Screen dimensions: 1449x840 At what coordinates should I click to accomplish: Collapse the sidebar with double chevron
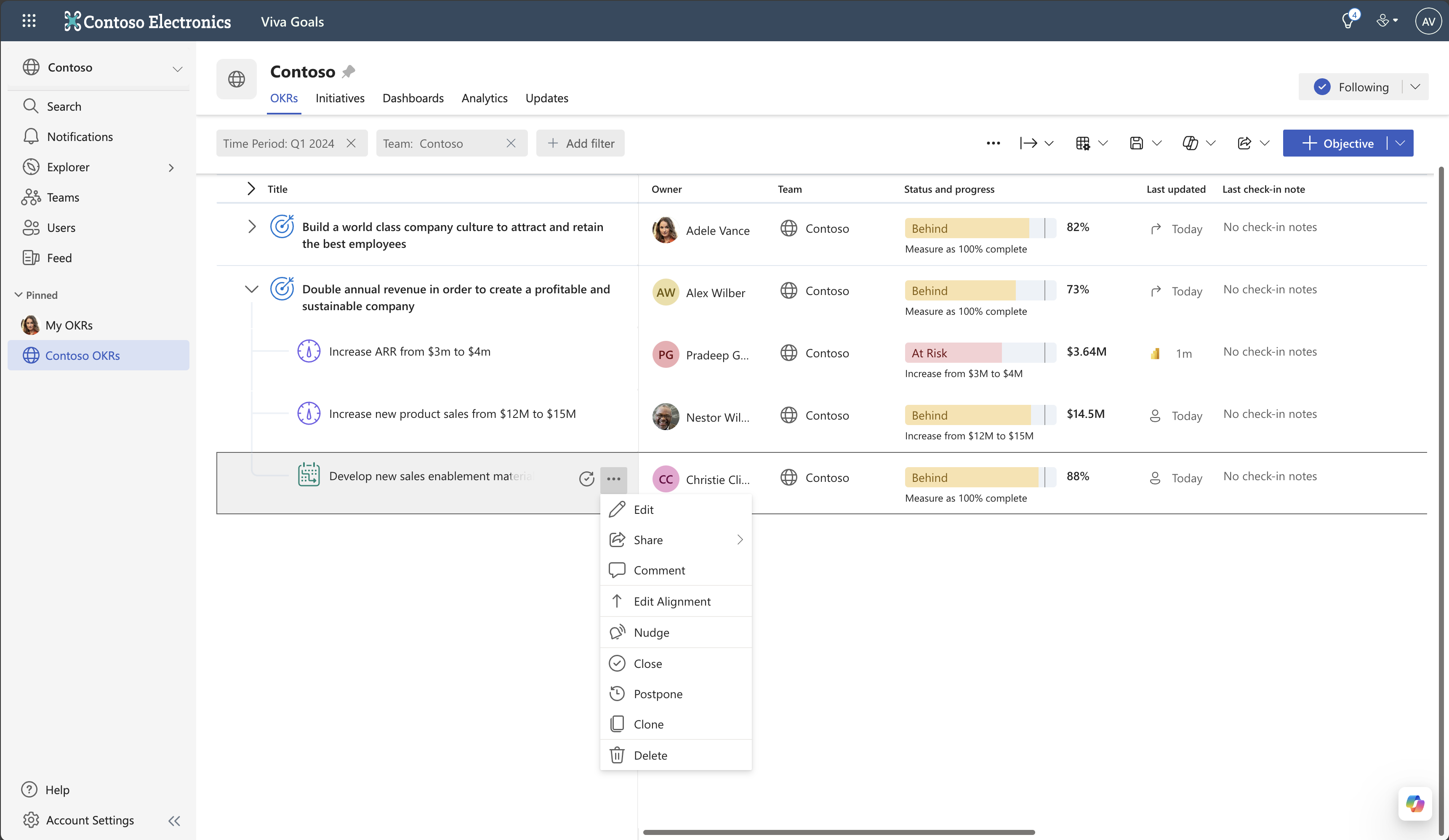point(174,821)
